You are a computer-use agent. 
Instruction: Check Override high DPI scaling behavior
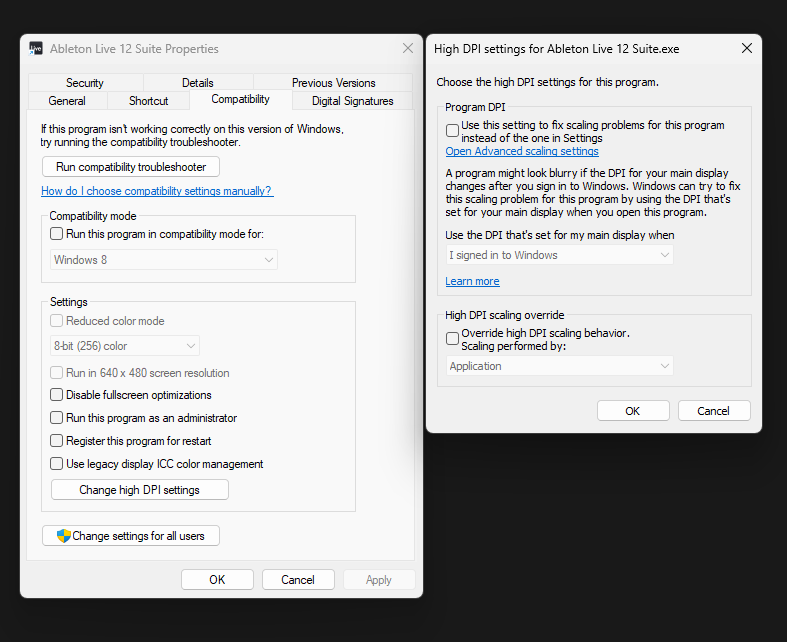pos(453,339)
